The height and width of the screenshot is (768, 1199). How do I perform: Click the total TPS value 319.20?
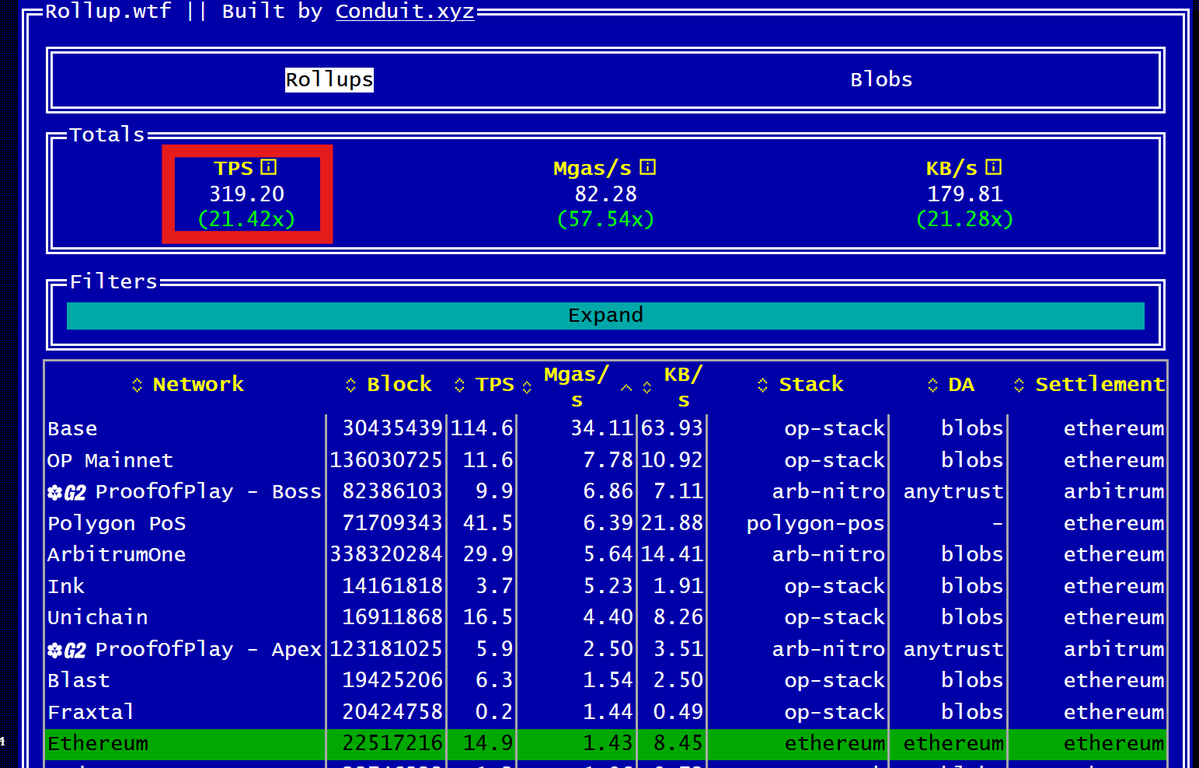[246, 194]
